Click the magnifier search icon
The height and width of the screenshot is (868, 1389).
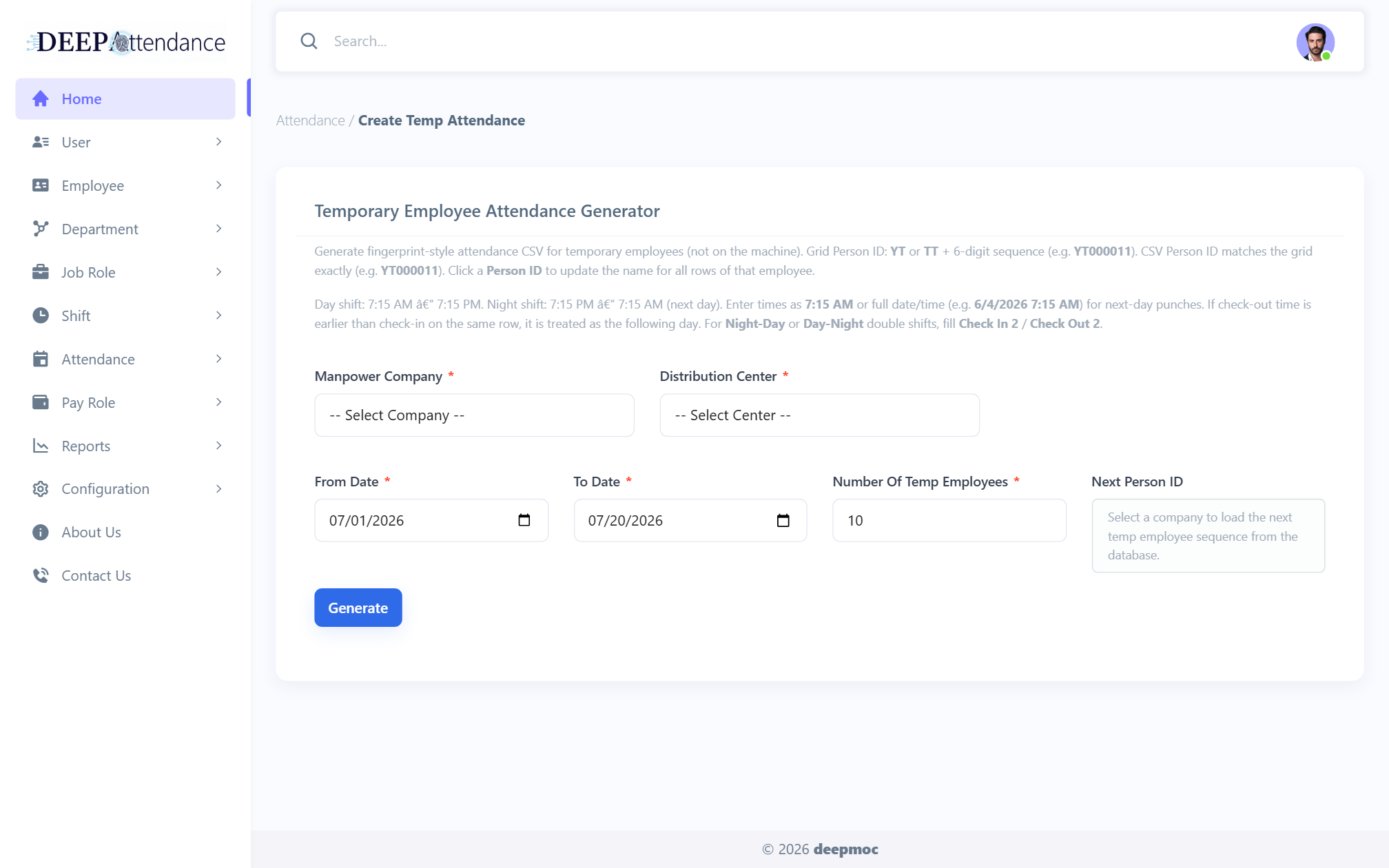pos(309,41)
